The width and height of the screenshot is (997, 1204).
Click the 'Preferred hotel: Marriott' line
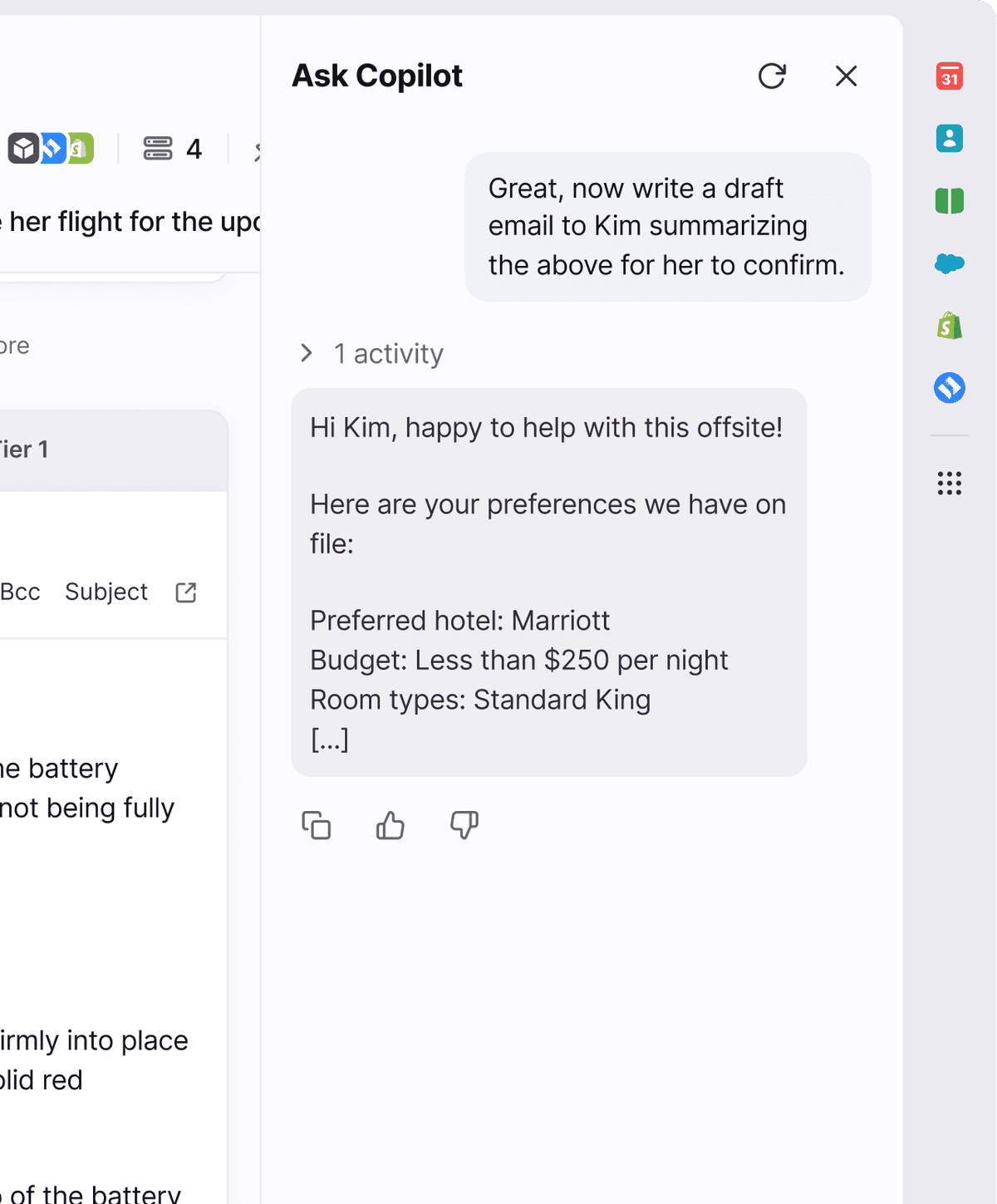pyautogui.click(x=460, y=621)
